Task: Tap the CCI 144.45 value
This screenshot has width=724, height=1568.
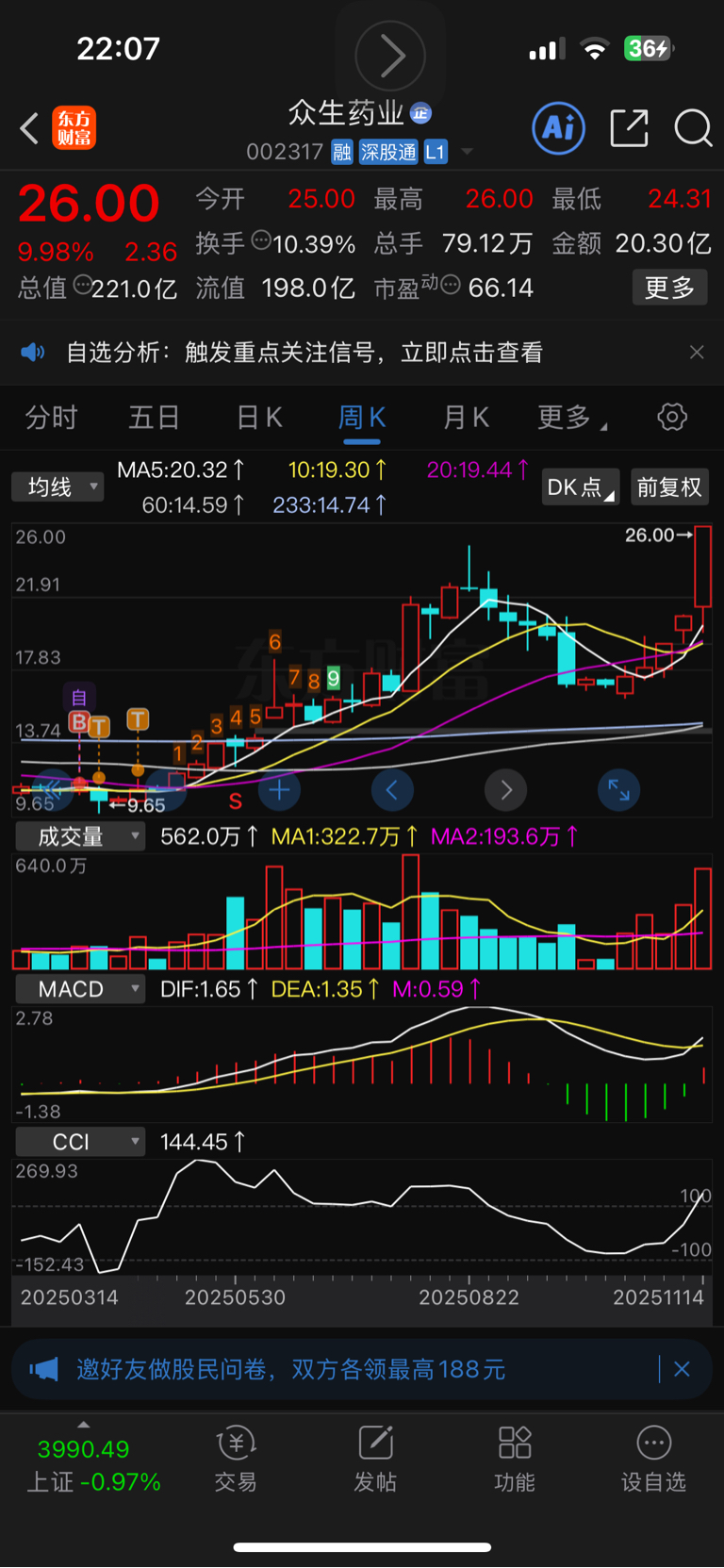Action: [203, 1142]
